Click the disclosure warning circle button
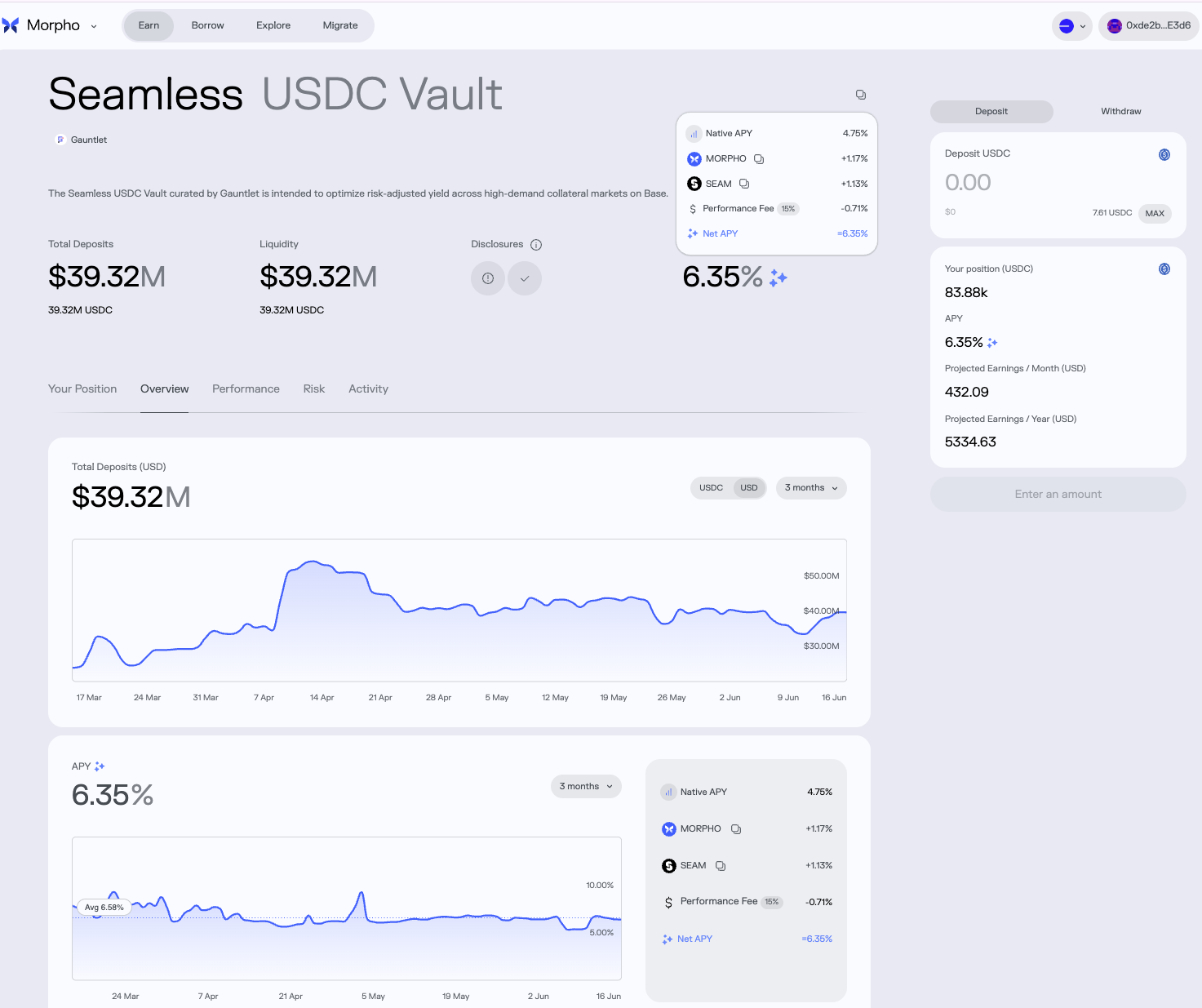This screenshot has height=1008, width=1202. 488,278
